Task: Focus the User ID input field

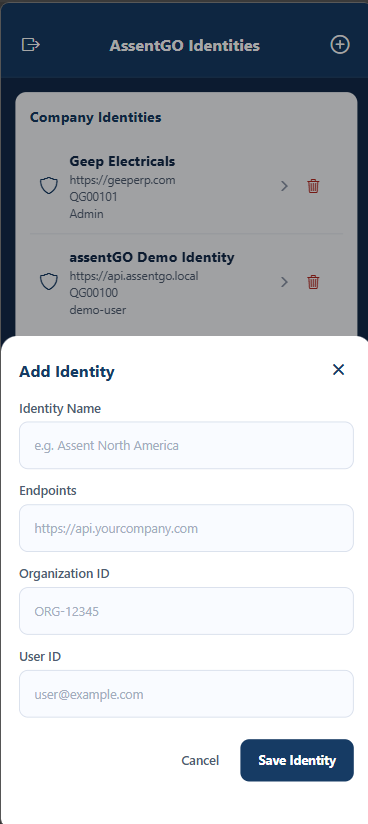Action: 186,694
